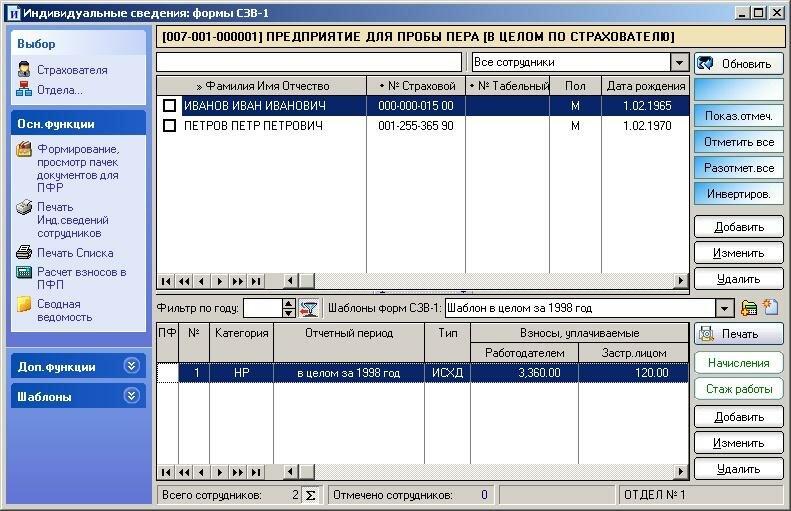Check the box for ИВАНОВ ИВАН ИВАНОВИЧ

click(x=170, y=105)
